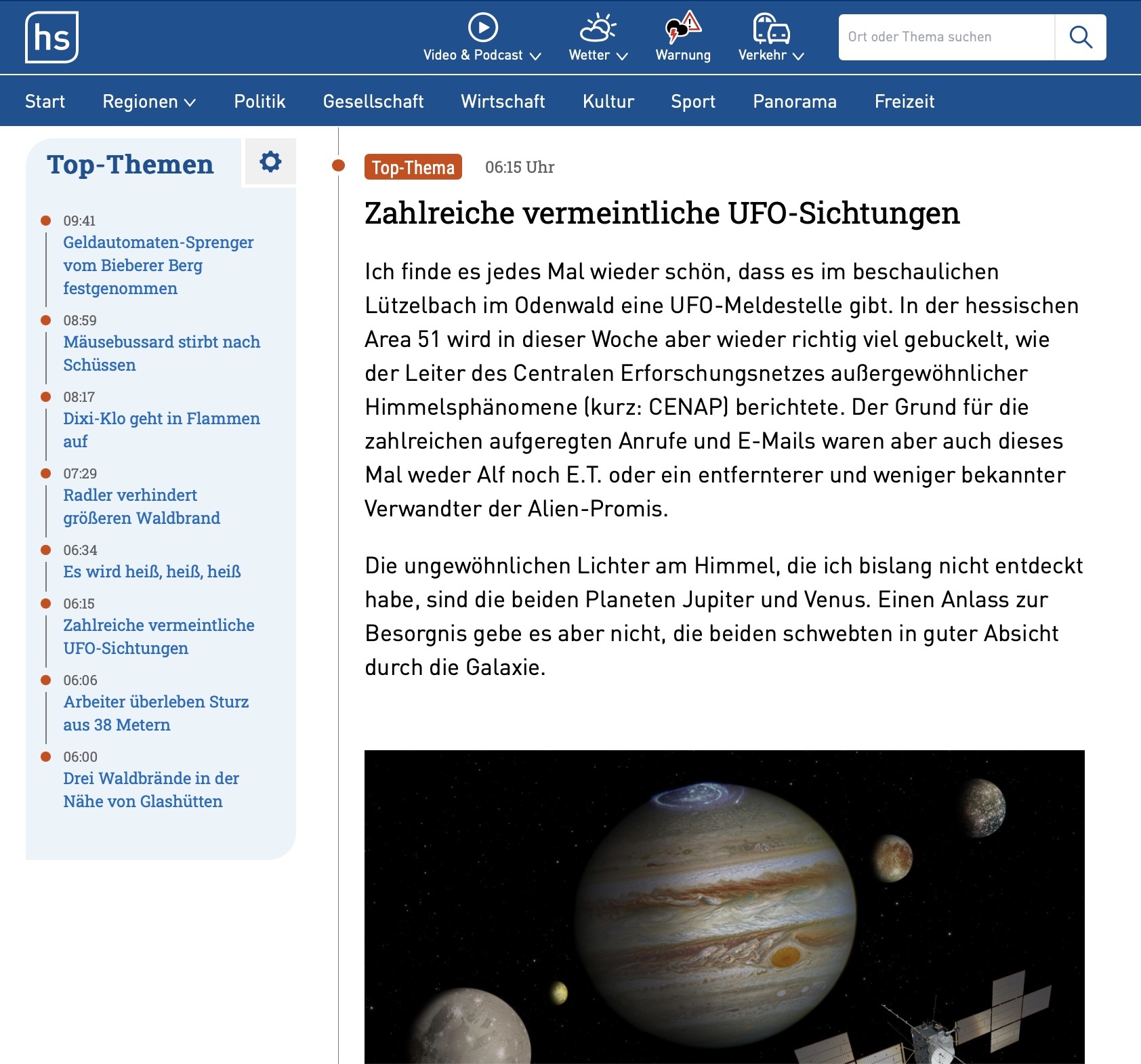Open the Wirtschaft section
This screenshot has height=1064, width=1141.
coord(503,102)
